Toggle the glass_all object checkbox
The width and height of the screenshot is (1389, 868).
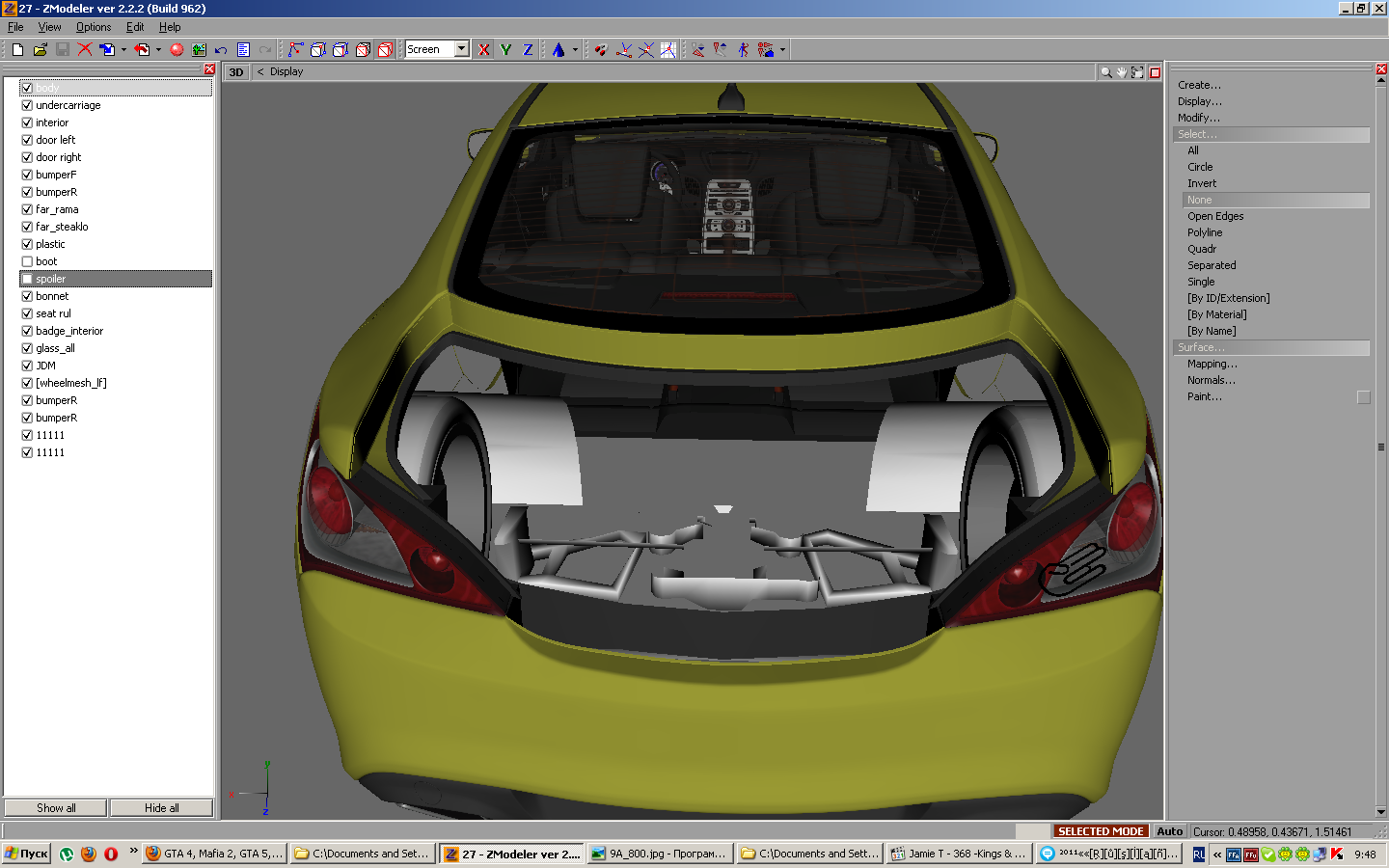click(x=27, y=348)
